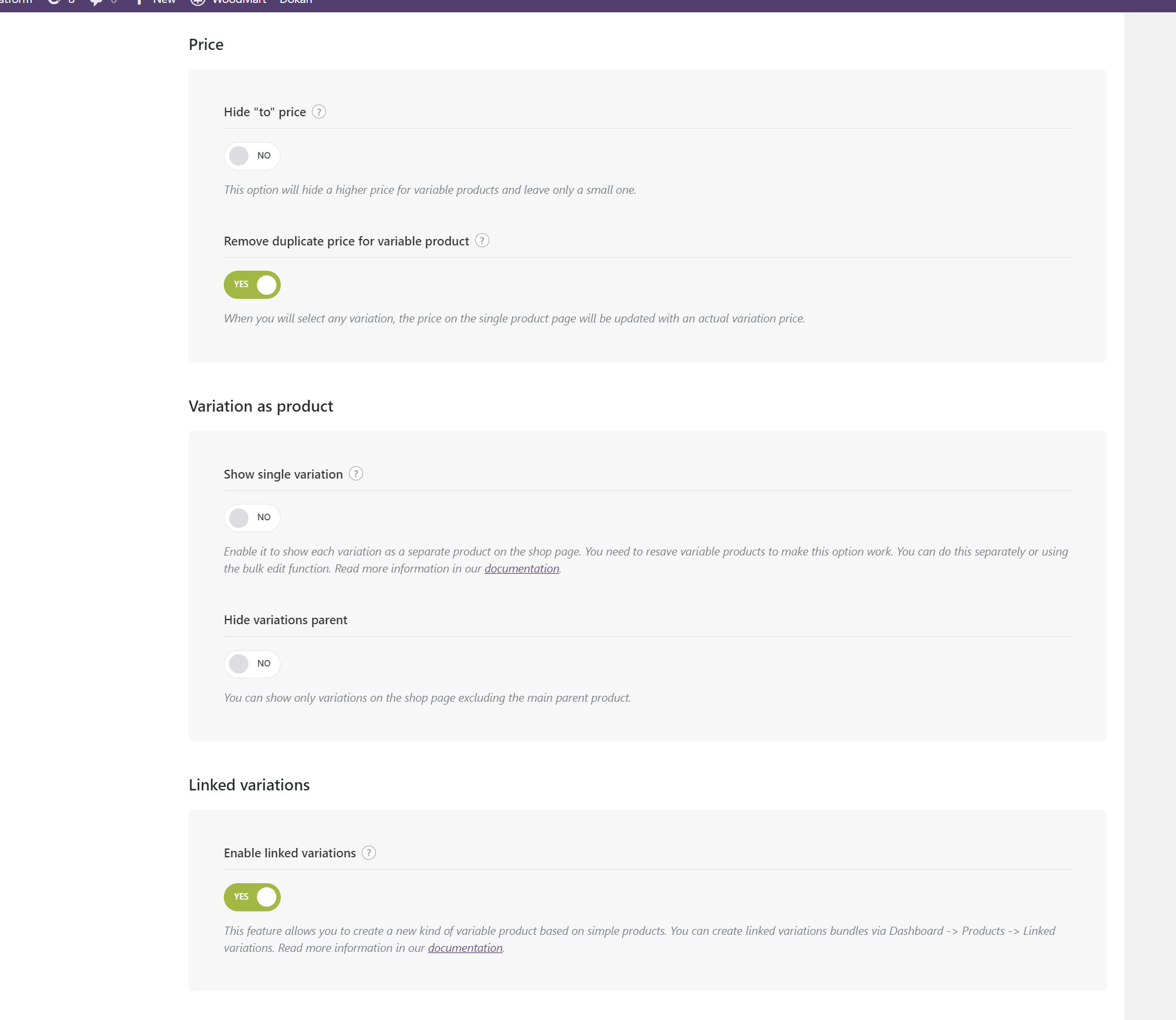Click the Price section heading
Image resolution: width=1176 pixels, height=1020 pixels.
click(206, 45)
